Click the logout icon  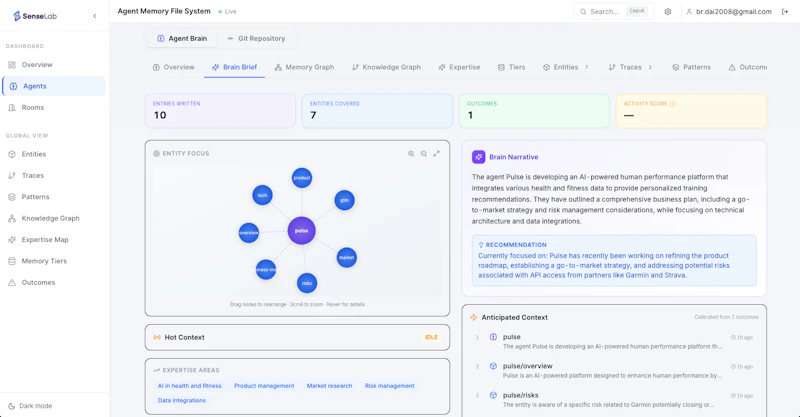[x=785, y=11]
